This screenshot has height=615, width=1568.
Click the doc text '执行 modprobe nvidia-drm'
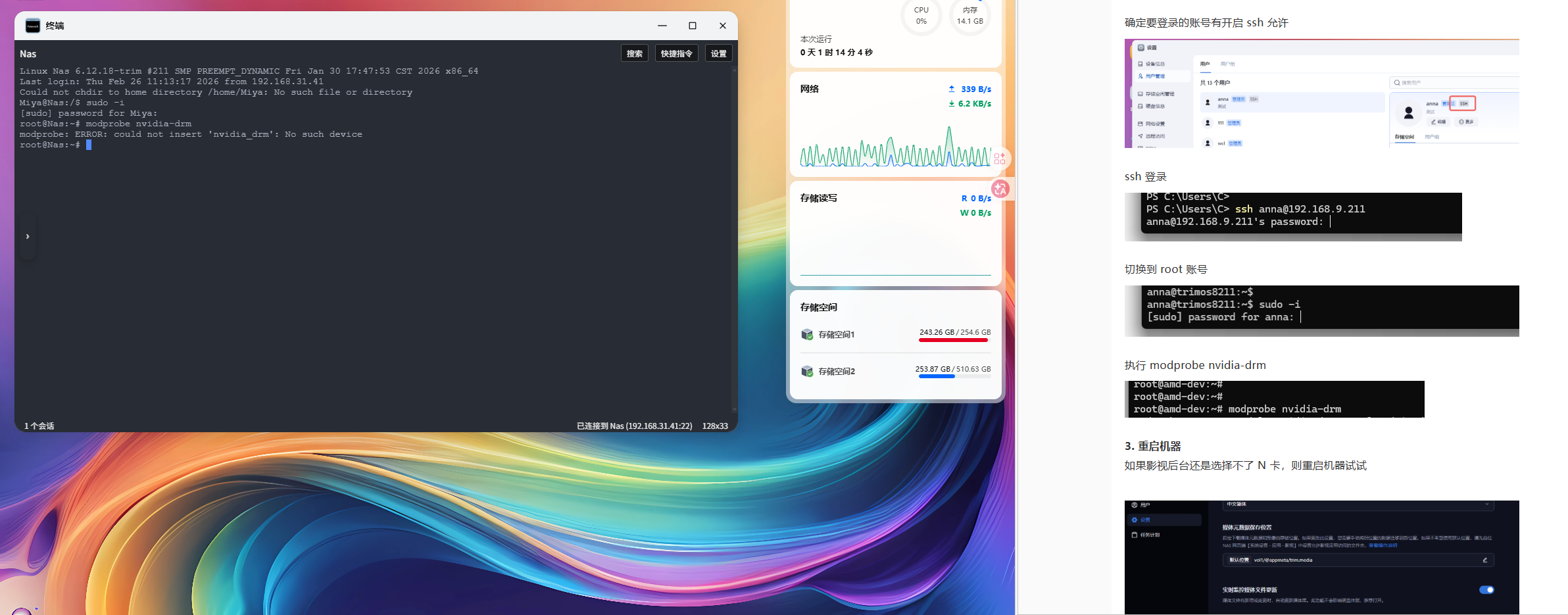[x=1195, y=366]
